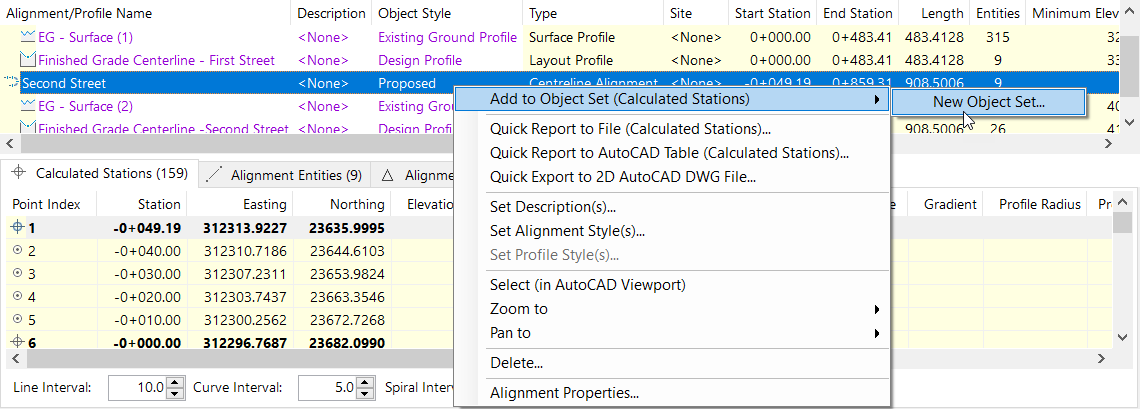This screenshot has width=1140, height=409.
Task: Click the EG - Surface (1) profile icon
Action: tap(28, 37)
